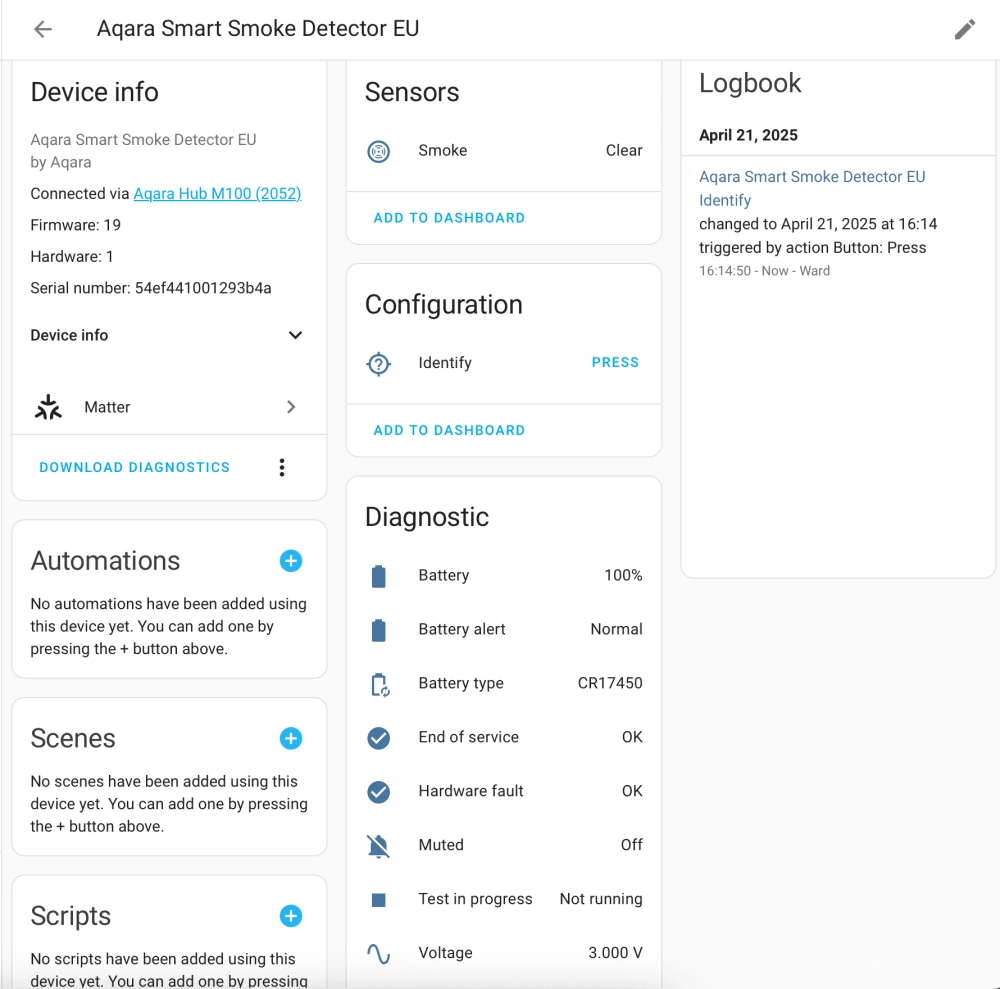Click the pencil edit icon
The height and width of the screenshot is (989, 1000).
coord(964,29)
